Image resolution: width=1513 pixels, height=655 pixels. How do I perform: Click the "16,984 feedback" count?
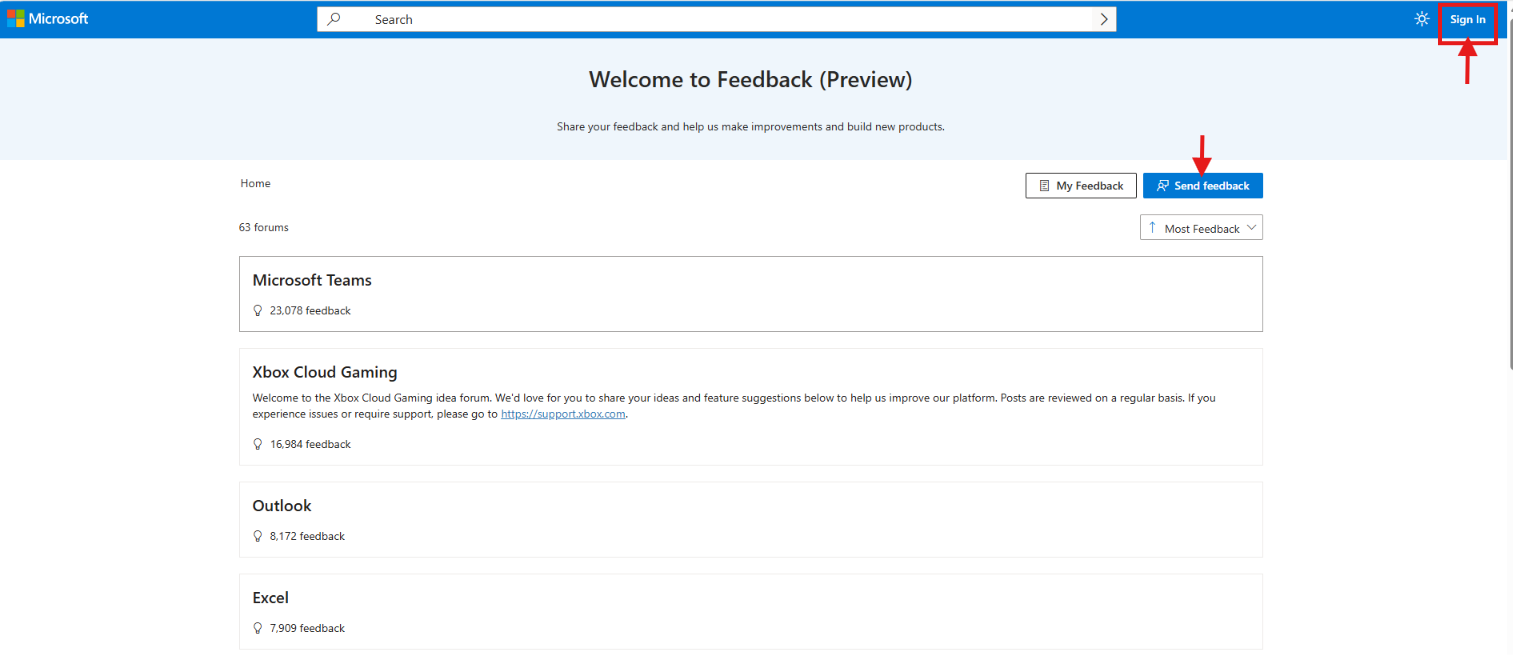click(x=310, y=444)
